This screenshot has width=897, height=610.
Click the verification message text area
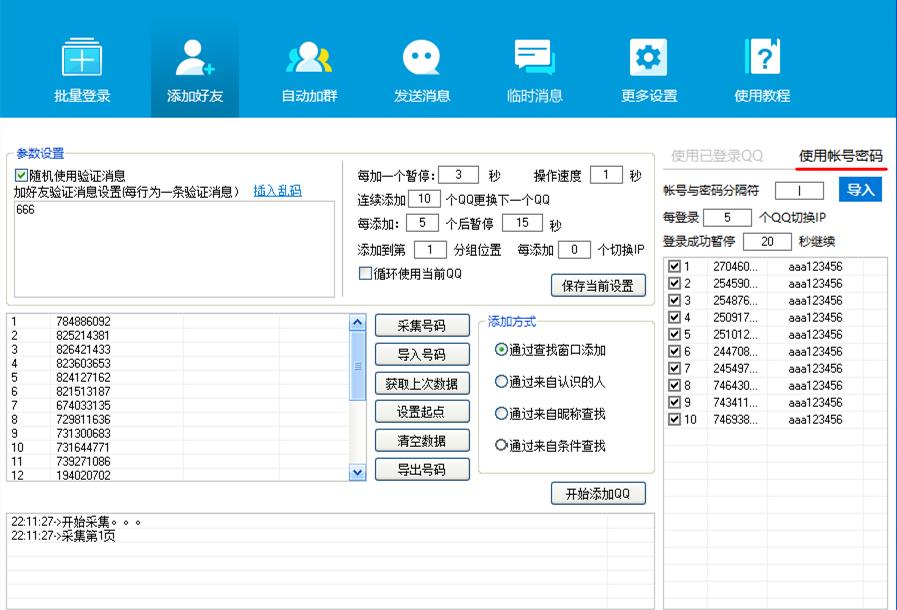click(x=174, y=249)
